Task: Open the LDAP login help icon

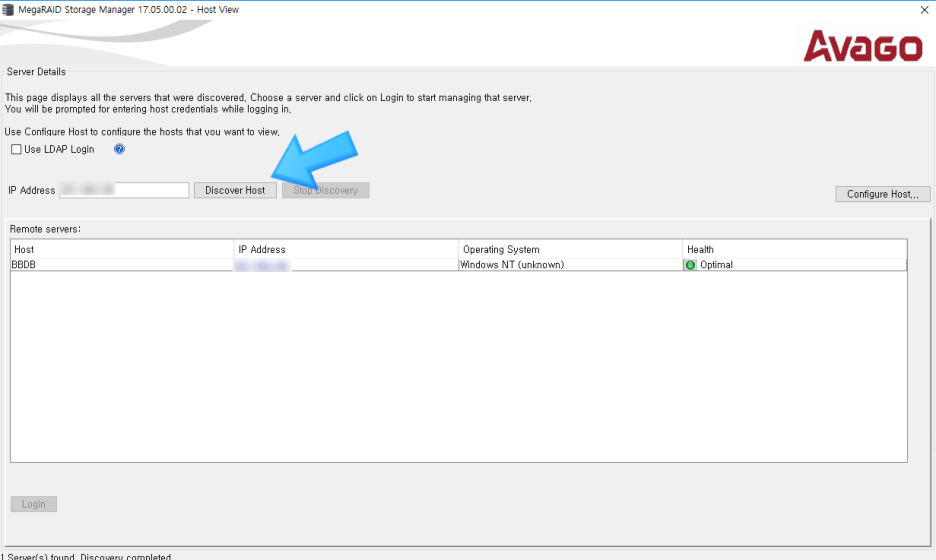Action: point(119,149)
